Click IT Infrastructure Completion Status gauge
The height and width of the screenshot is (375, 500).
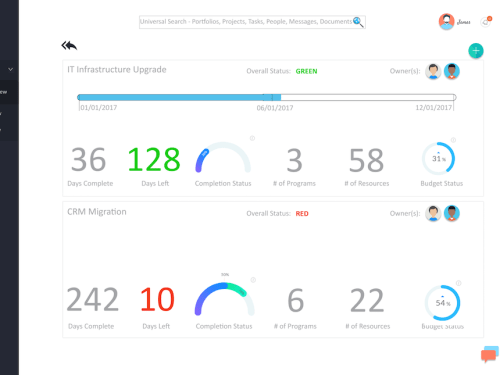point(223,157)
